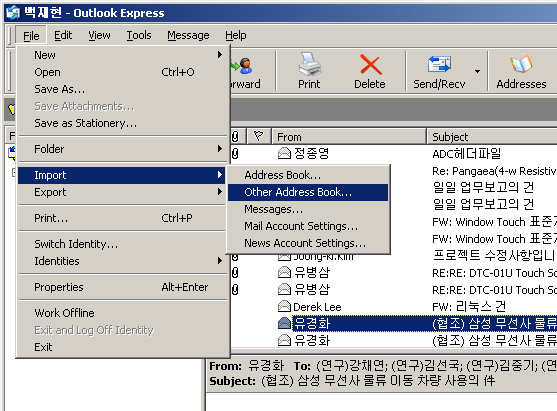Expand the Export submenu
This screenshot has width=557, height=411.
click(x=121, y=192)
